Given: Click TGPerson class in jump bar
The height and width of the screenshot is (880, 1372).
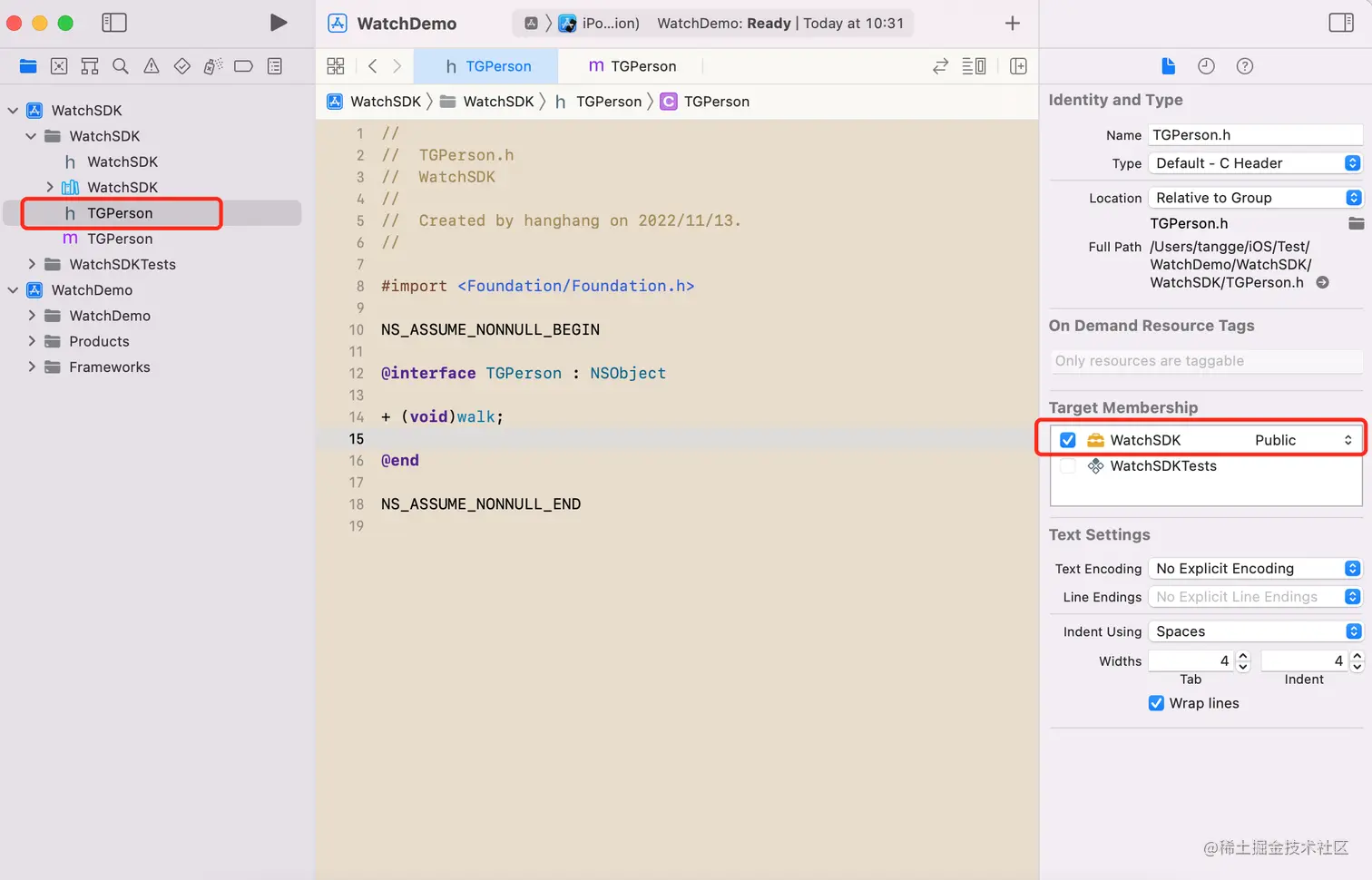Looking at the screenshot, I should pyautogui.click(x=705, y=102).
